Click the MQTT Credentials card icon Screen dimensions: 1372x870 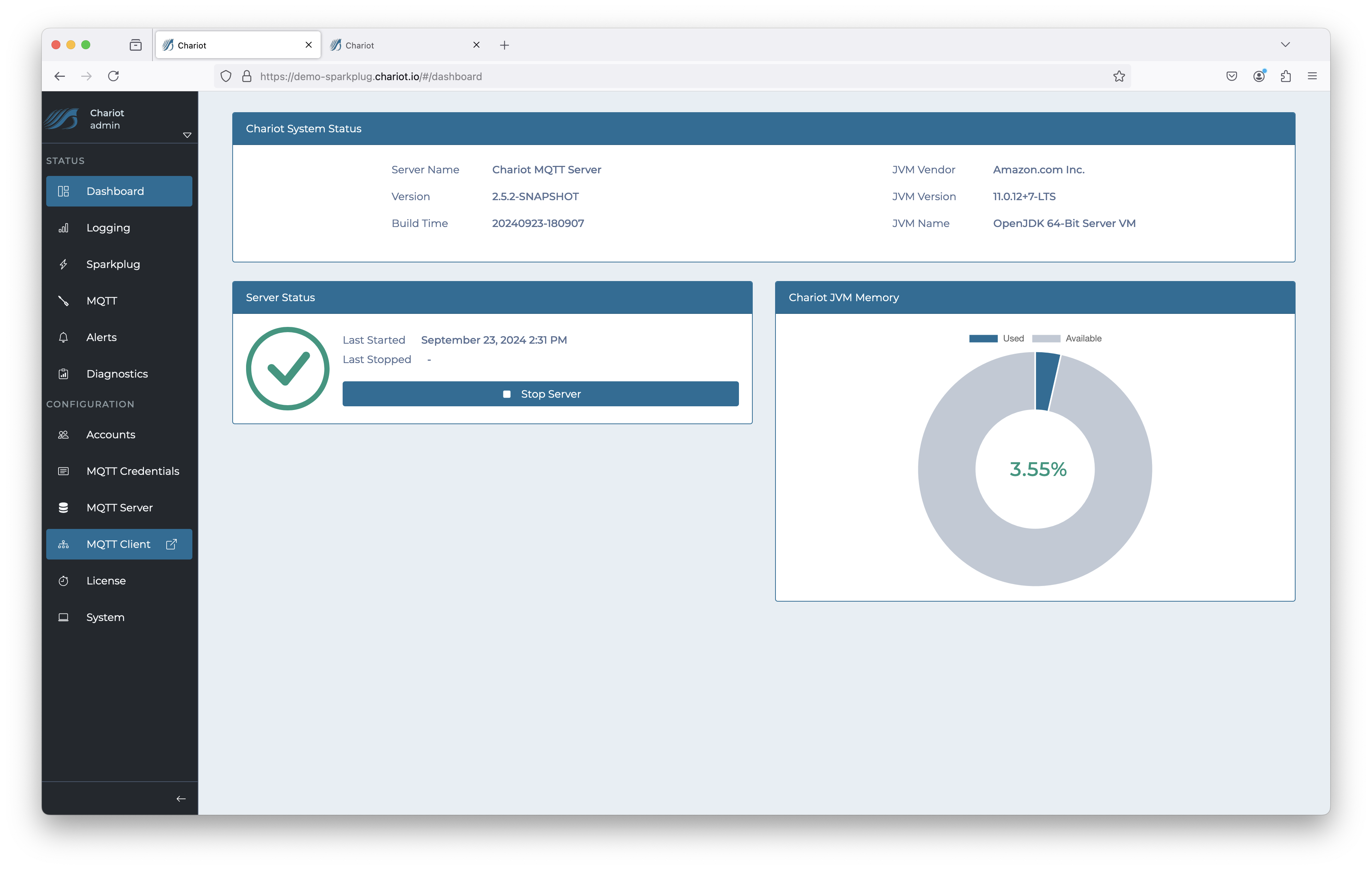tap(63, 471)
